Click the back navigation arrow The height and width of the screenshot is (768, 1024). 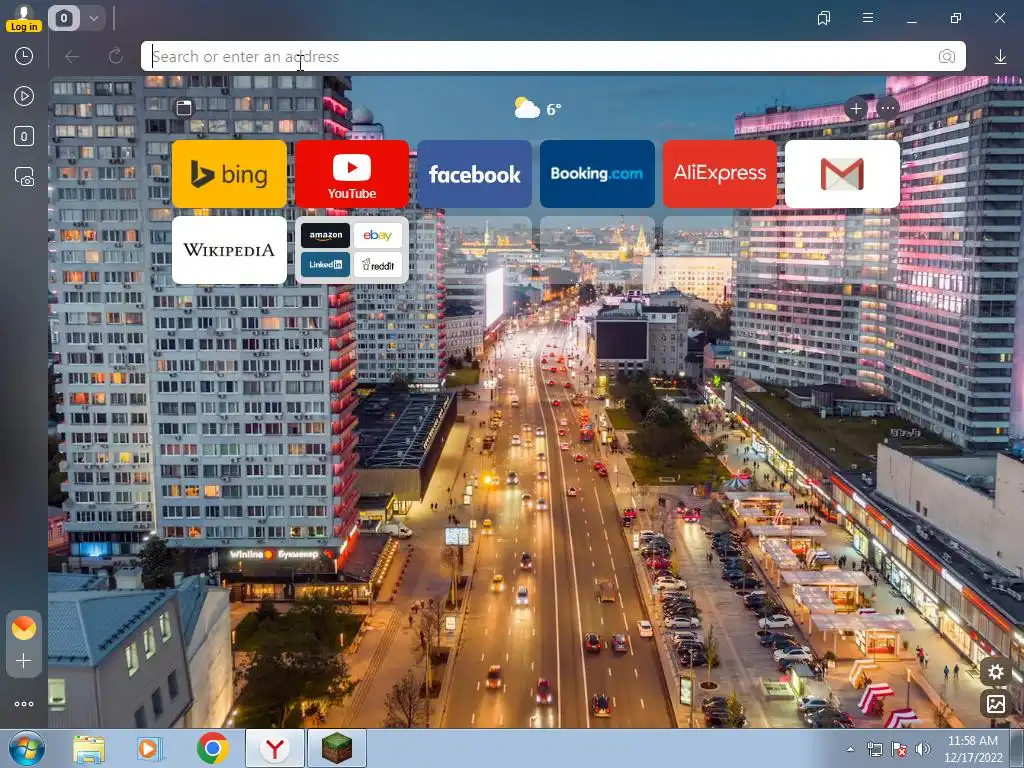click(72, 57)
